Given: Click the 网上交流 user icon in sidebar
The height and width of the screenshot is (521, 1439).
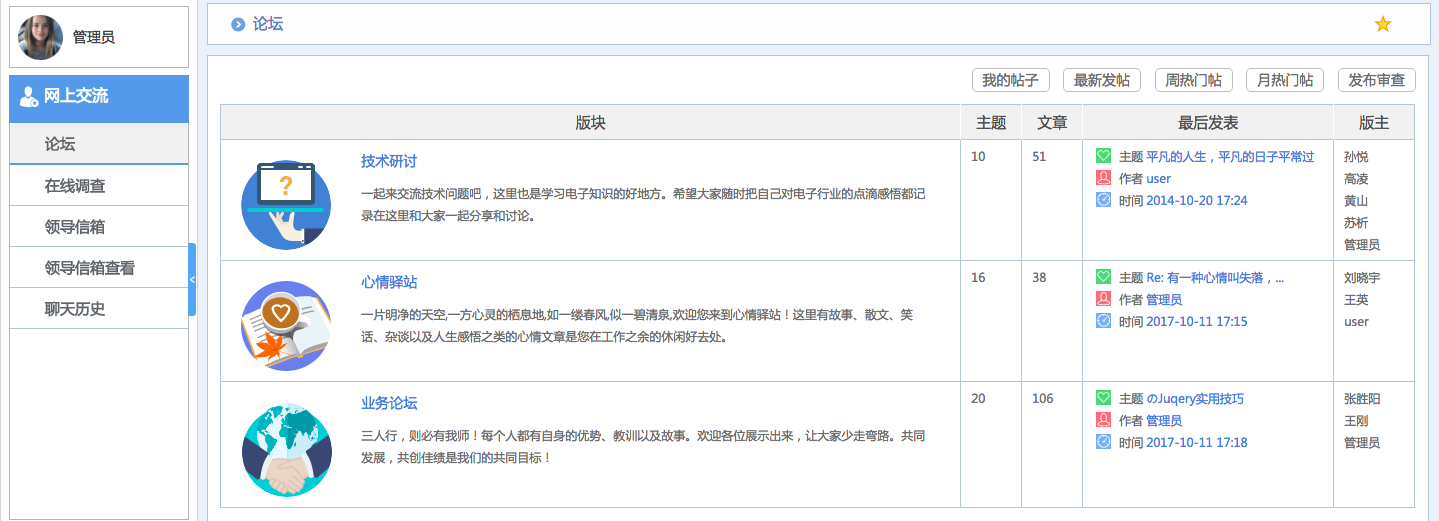Looking at the screenshot, I should pos(29,97).
